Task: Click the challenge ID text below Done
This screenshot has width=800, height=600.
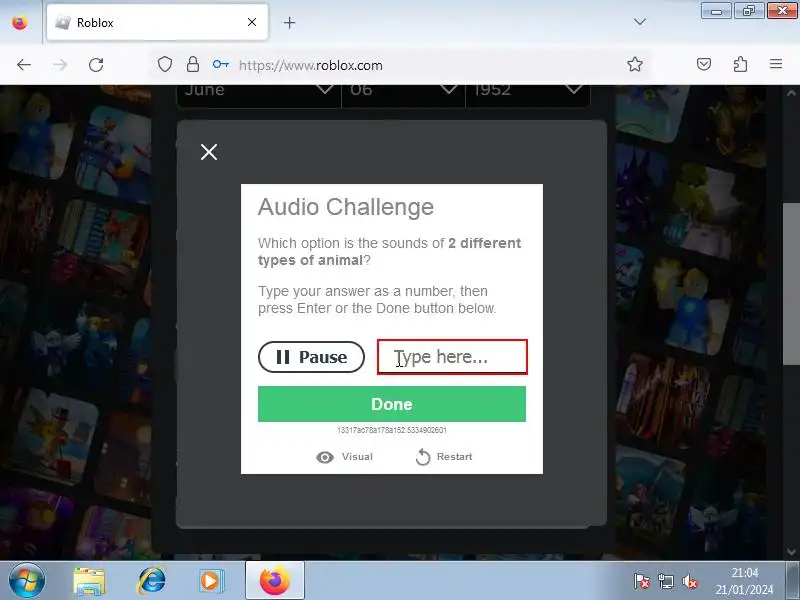Action: click(392, 430)
